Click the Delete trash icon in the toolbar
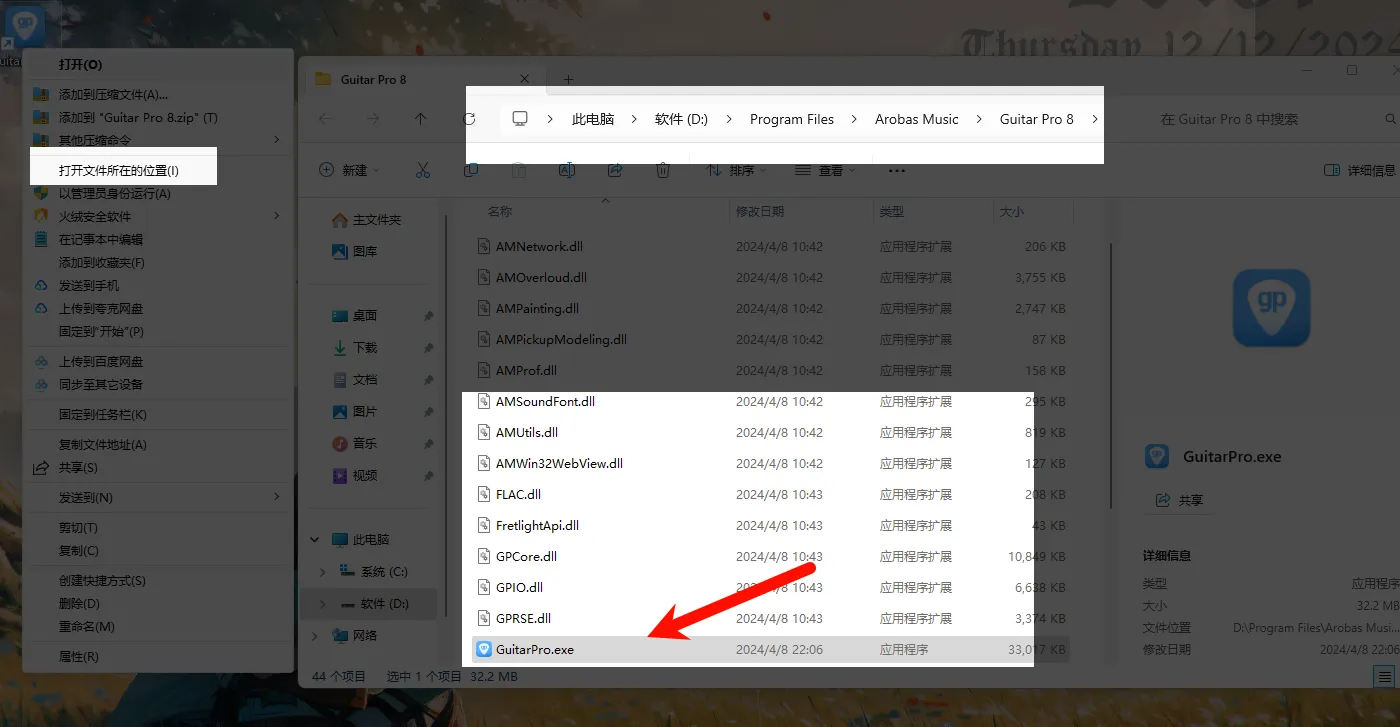Image resolution: width=1400 pixels, height=727 pixels. click(x=662, y=170)
